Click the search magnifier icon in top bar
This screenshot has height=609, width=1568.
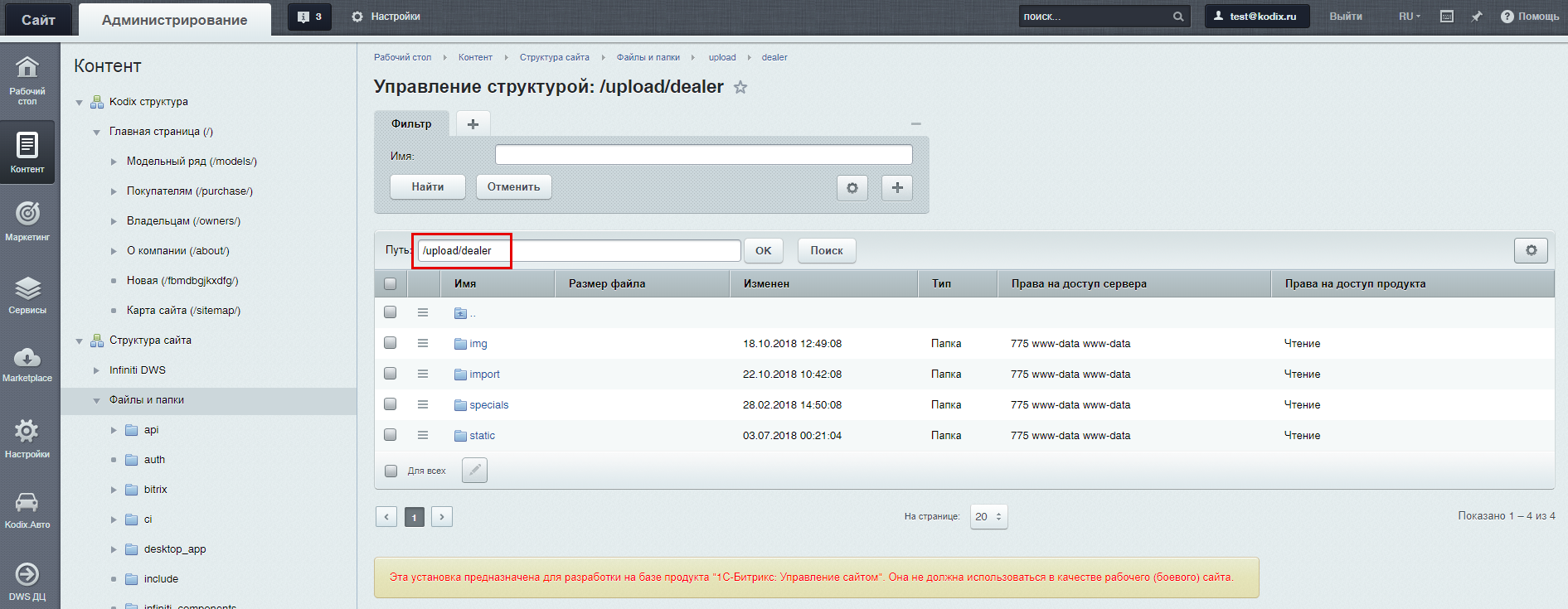point(1178,17)
